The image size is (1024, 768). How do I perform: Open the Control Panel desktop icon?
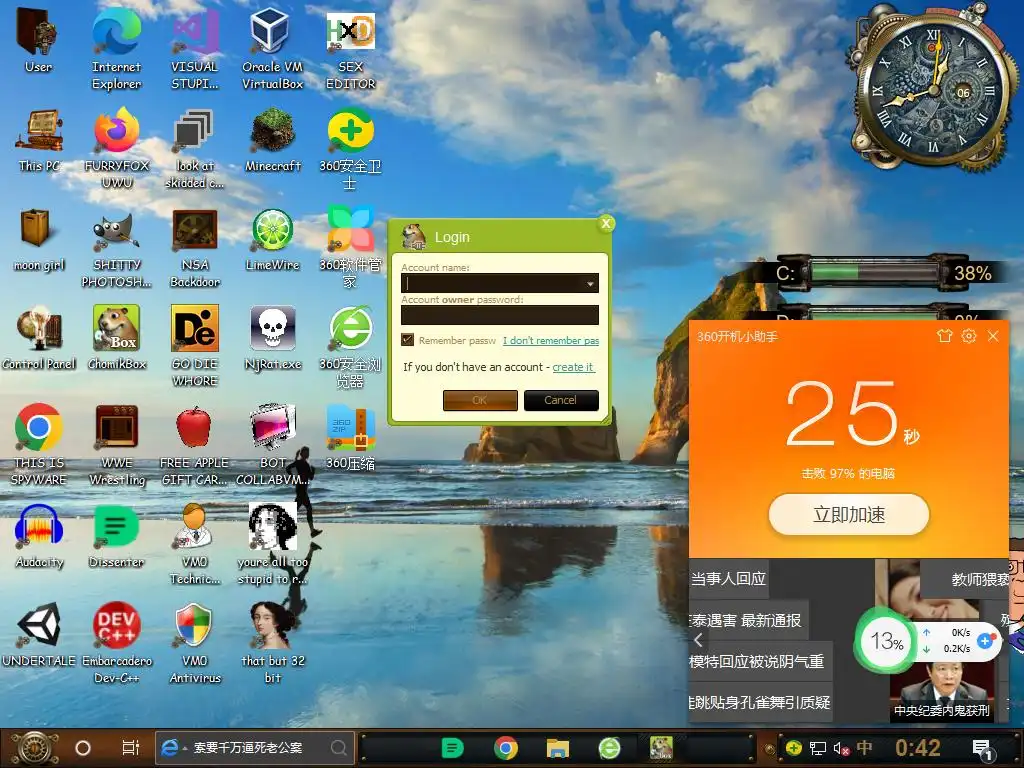(39, 338)
